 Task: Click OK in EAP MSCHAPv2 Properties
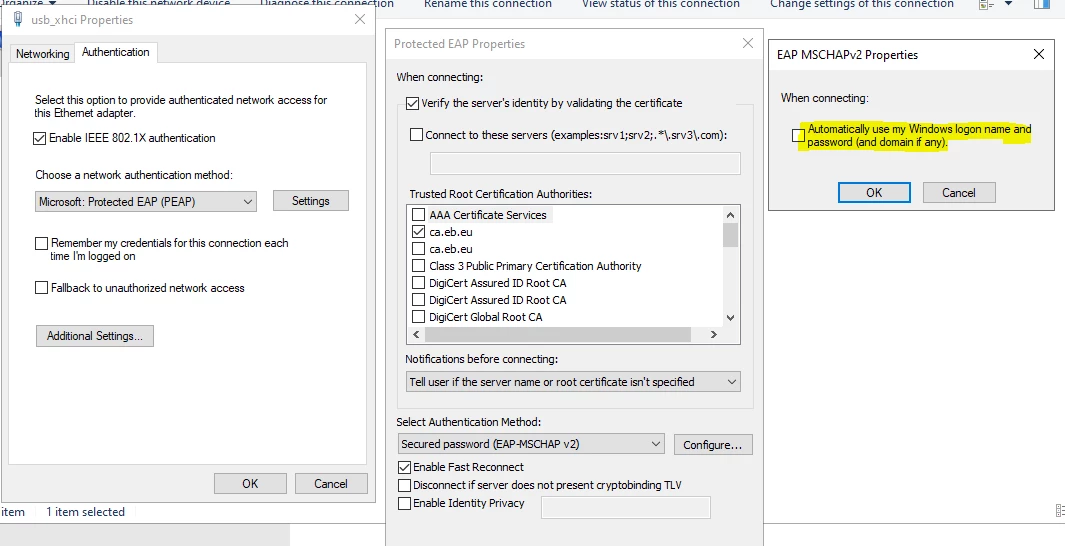pos(874,192)
